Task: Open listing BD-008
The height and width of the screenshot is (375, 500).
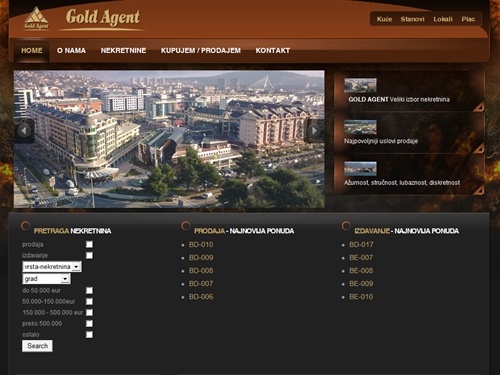Action: click(201, 271)
